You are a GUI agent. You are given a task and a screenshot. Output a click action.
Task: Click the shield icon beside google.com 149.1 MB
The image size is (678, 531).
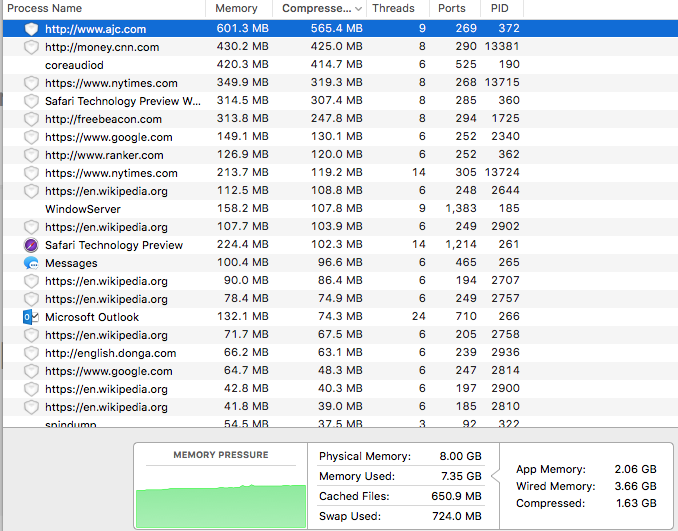tap(31, 137)
